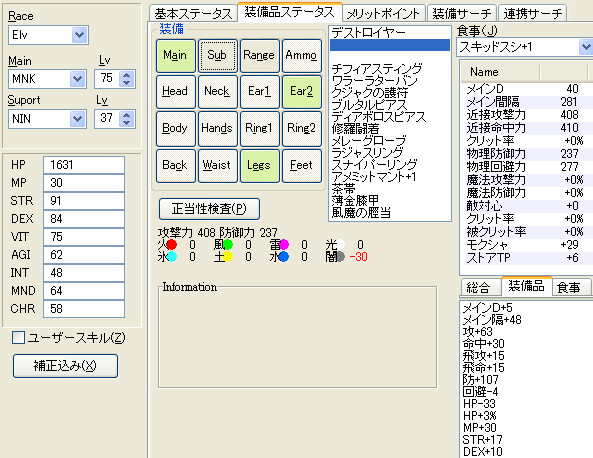Increase the Main level stepper

(x=127, y=75)
